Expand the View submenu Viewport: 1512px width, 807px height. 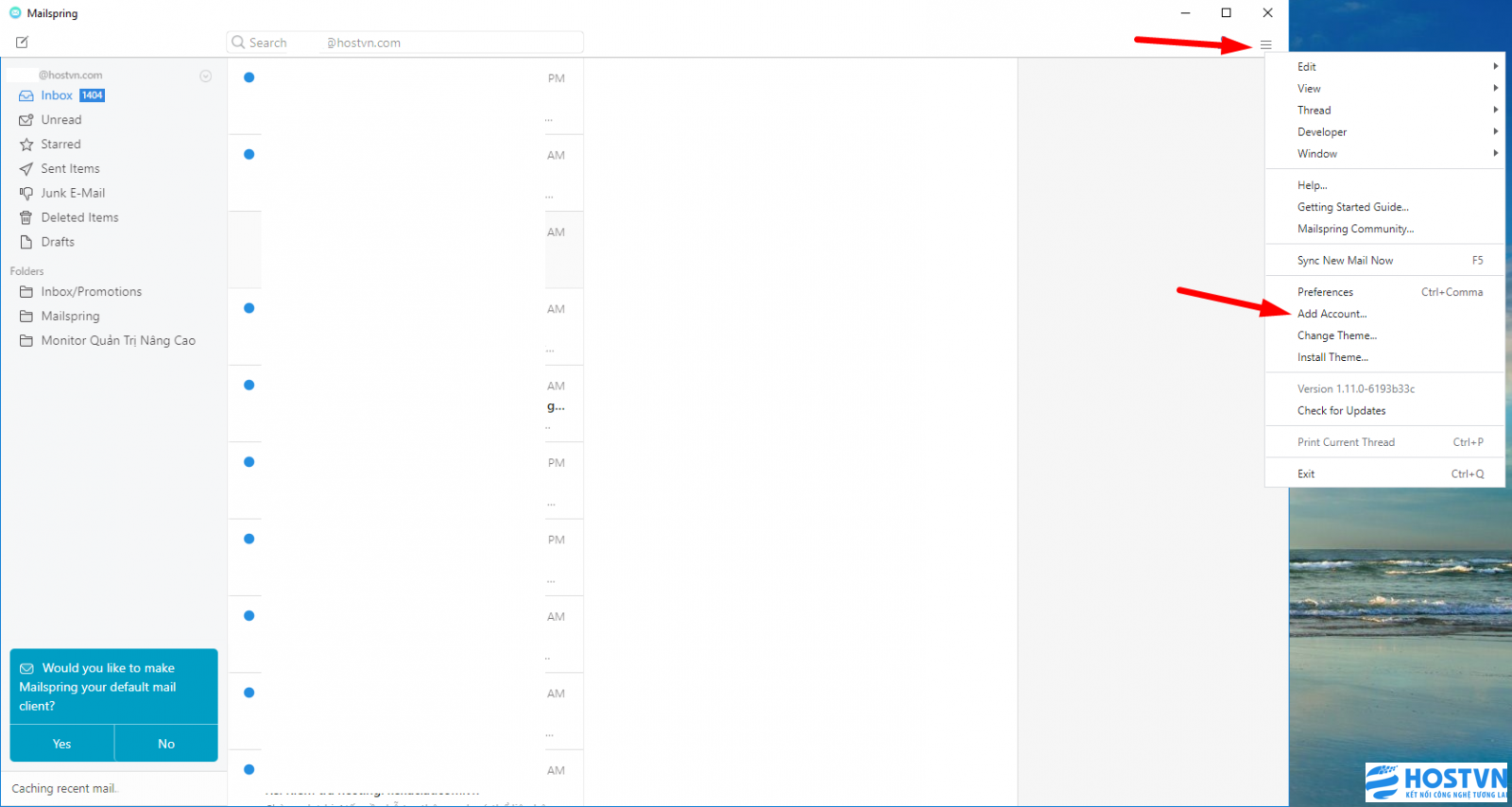coord(1384,88)
